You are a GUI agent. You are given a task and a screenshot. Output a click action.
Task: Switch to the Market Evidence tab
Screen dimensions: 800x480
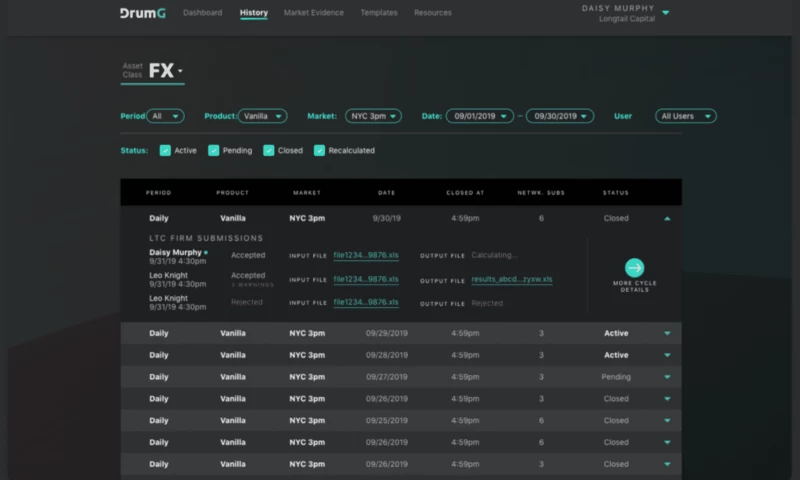(313, 13)
